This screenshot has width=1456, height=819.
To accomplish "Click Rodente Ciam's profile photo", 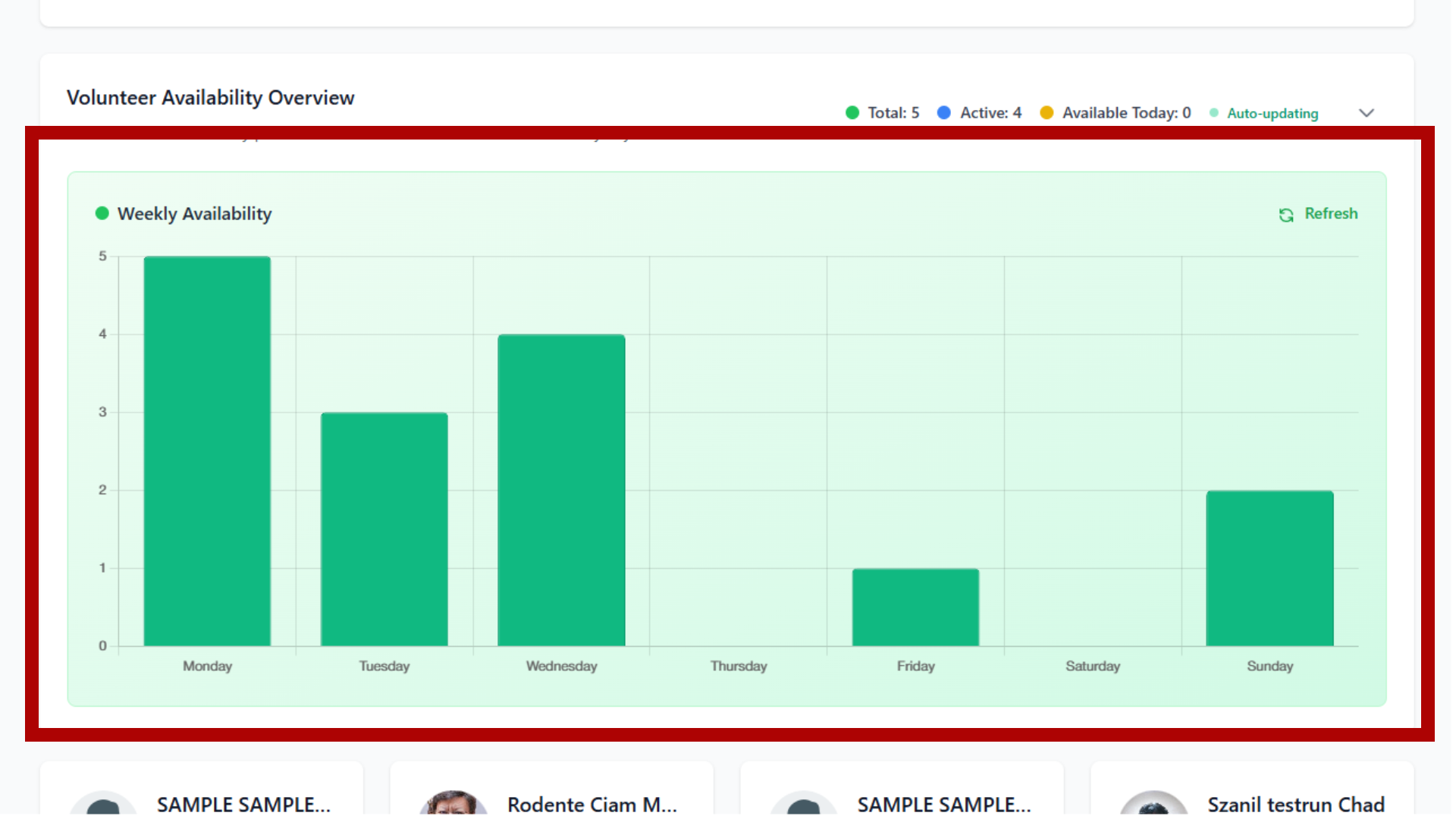I will pos(453,804).
